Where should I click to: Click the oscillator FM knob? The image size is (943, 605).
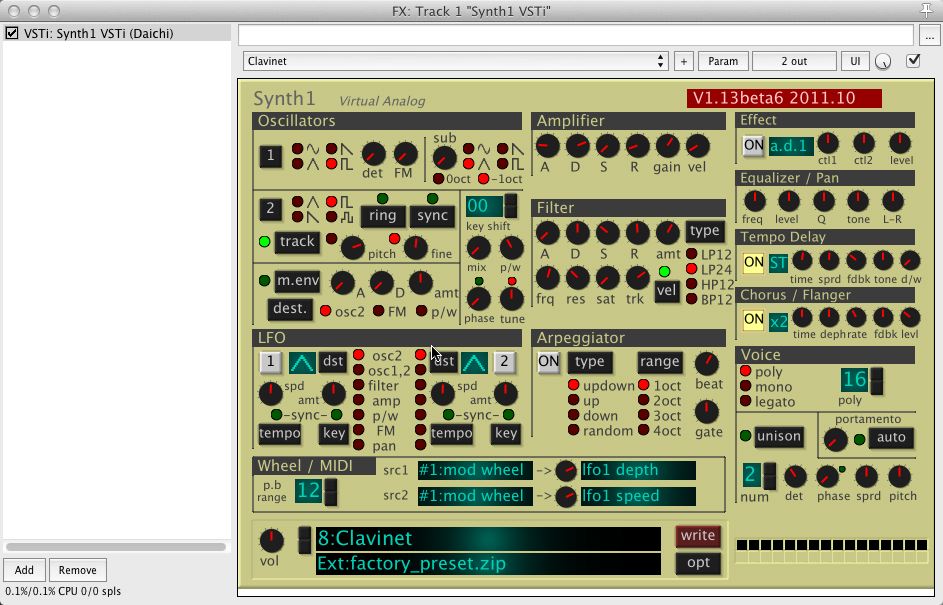click(x=405, y=154)
